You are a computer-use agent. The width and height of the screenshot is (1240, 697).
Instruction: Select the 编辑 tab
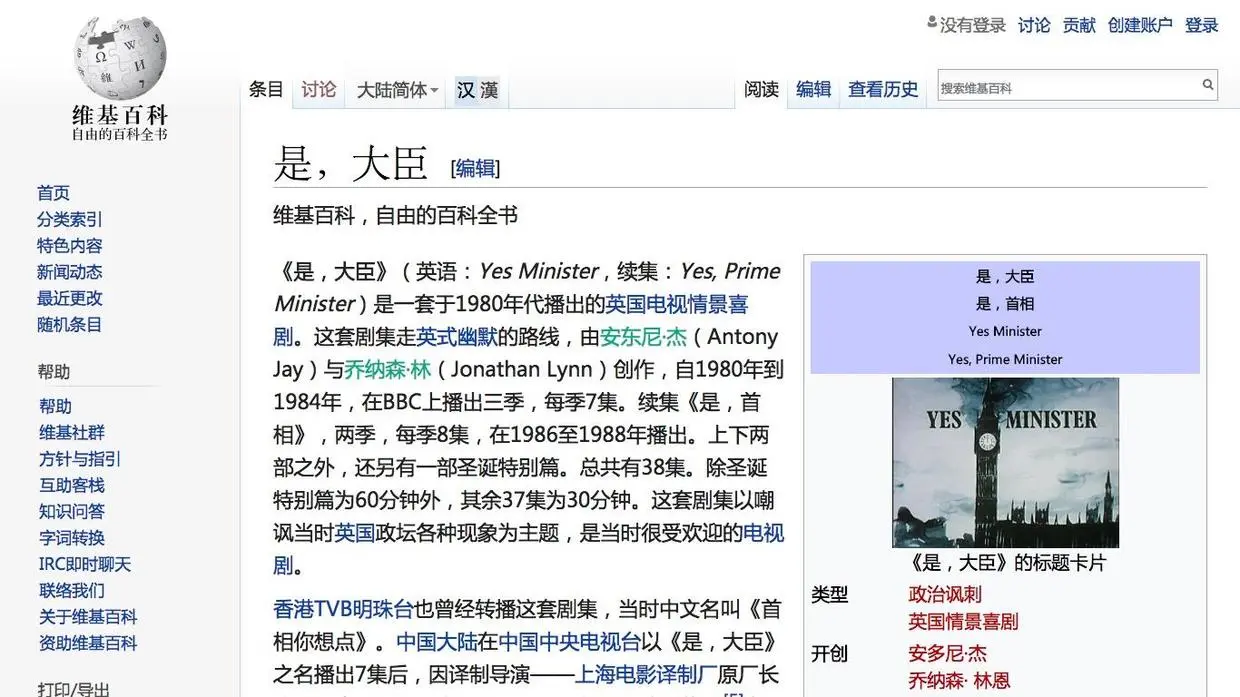813,89
